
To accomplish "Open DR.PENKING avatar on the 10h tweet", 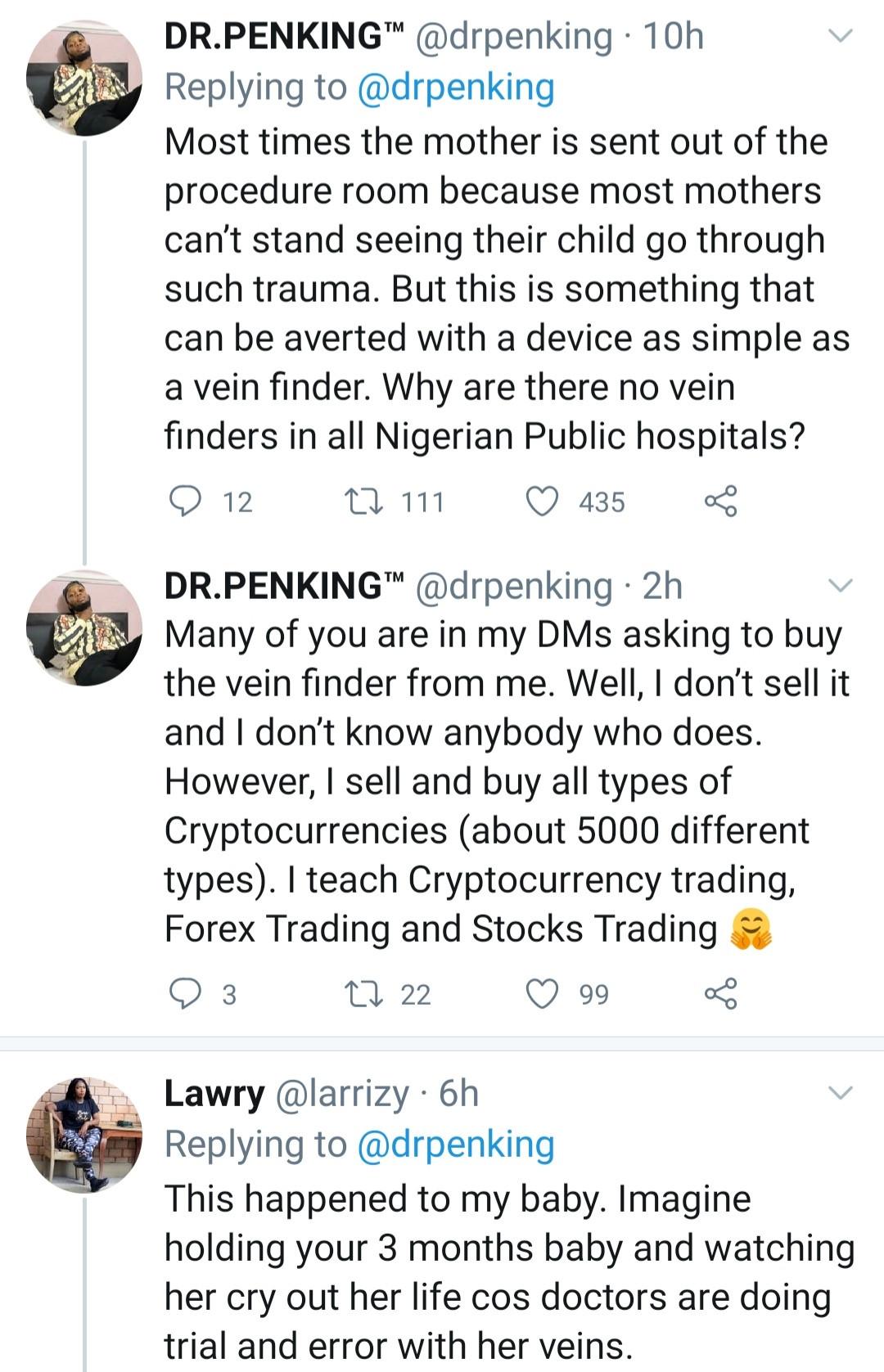I will tap(84, 79).
